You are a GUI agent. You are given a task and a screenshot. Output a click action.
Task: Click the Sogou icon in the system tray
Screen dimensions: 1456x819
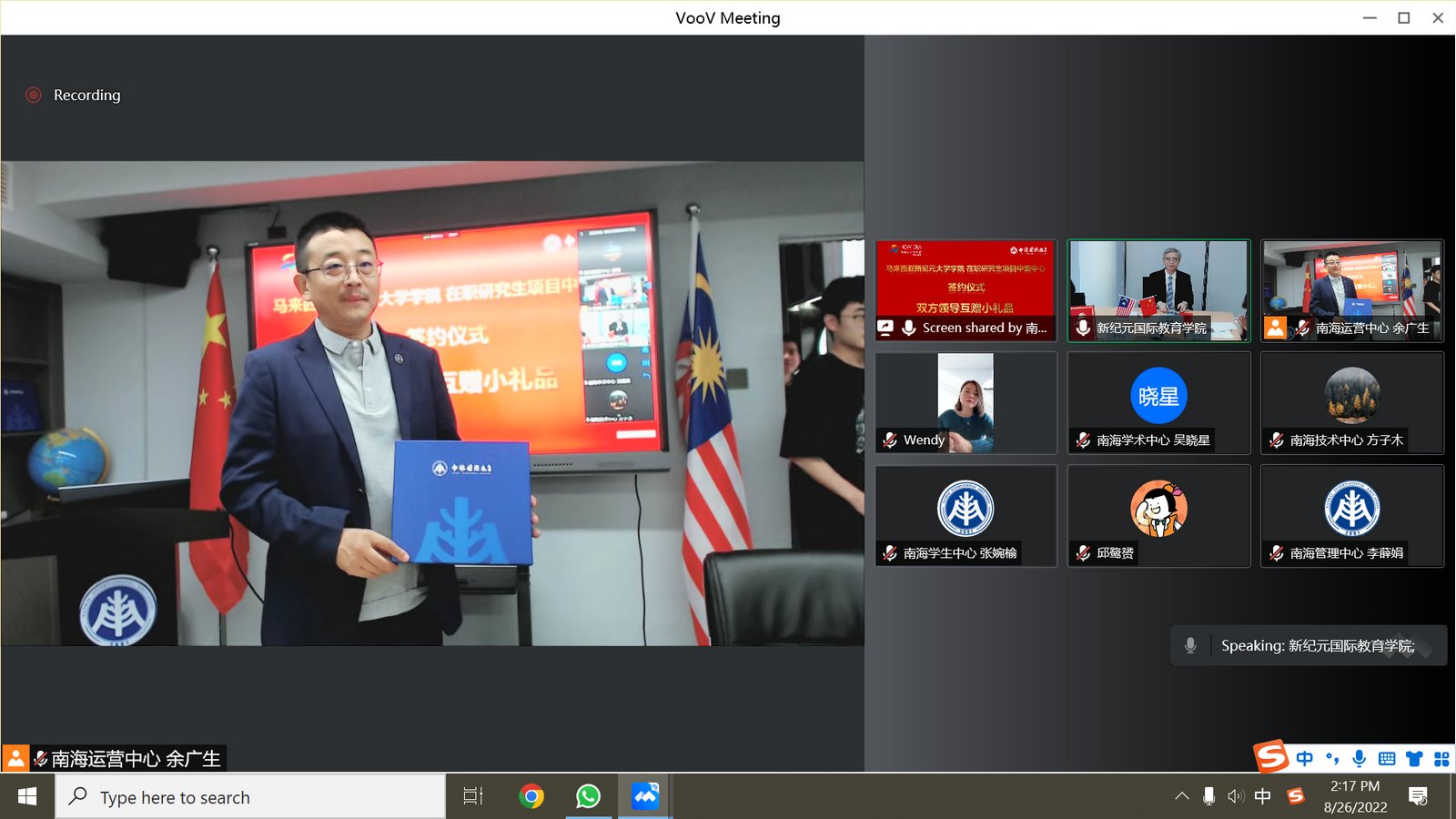pos(1296,796)
